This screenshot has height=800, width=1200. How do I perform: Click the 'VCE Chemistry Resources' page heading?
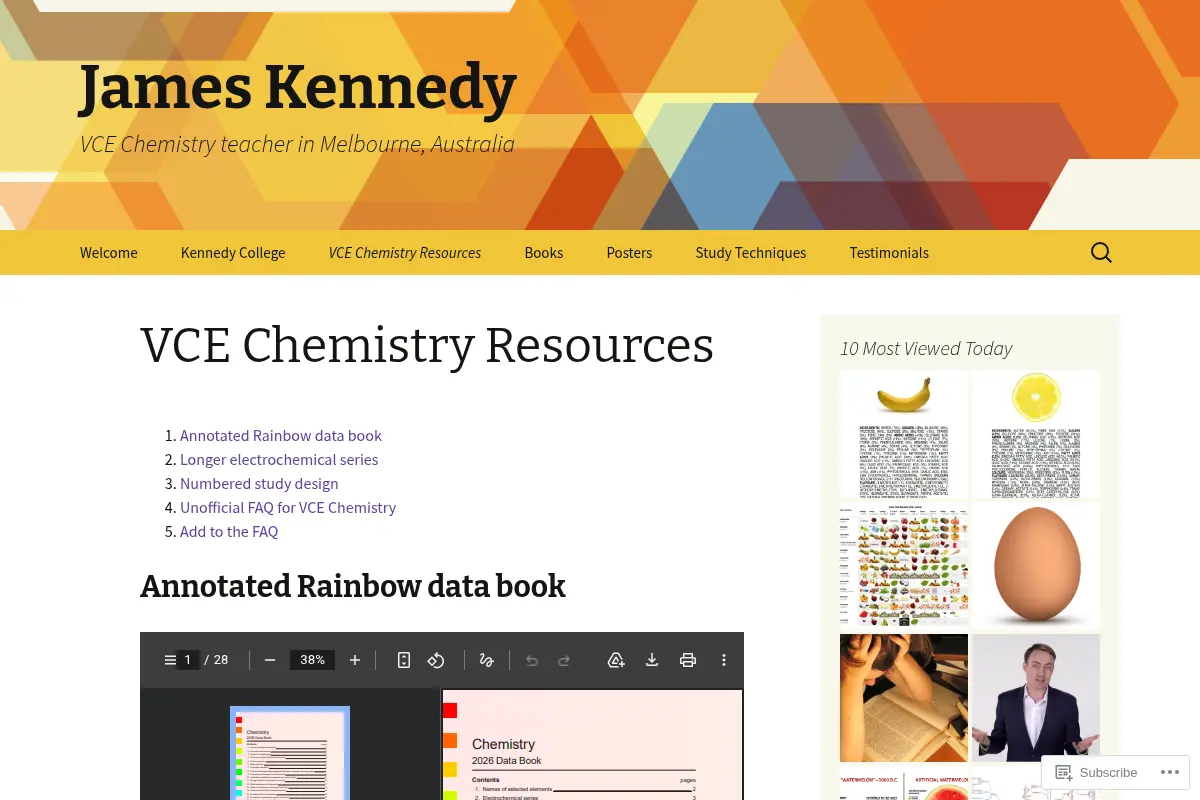tap(427, 346)
